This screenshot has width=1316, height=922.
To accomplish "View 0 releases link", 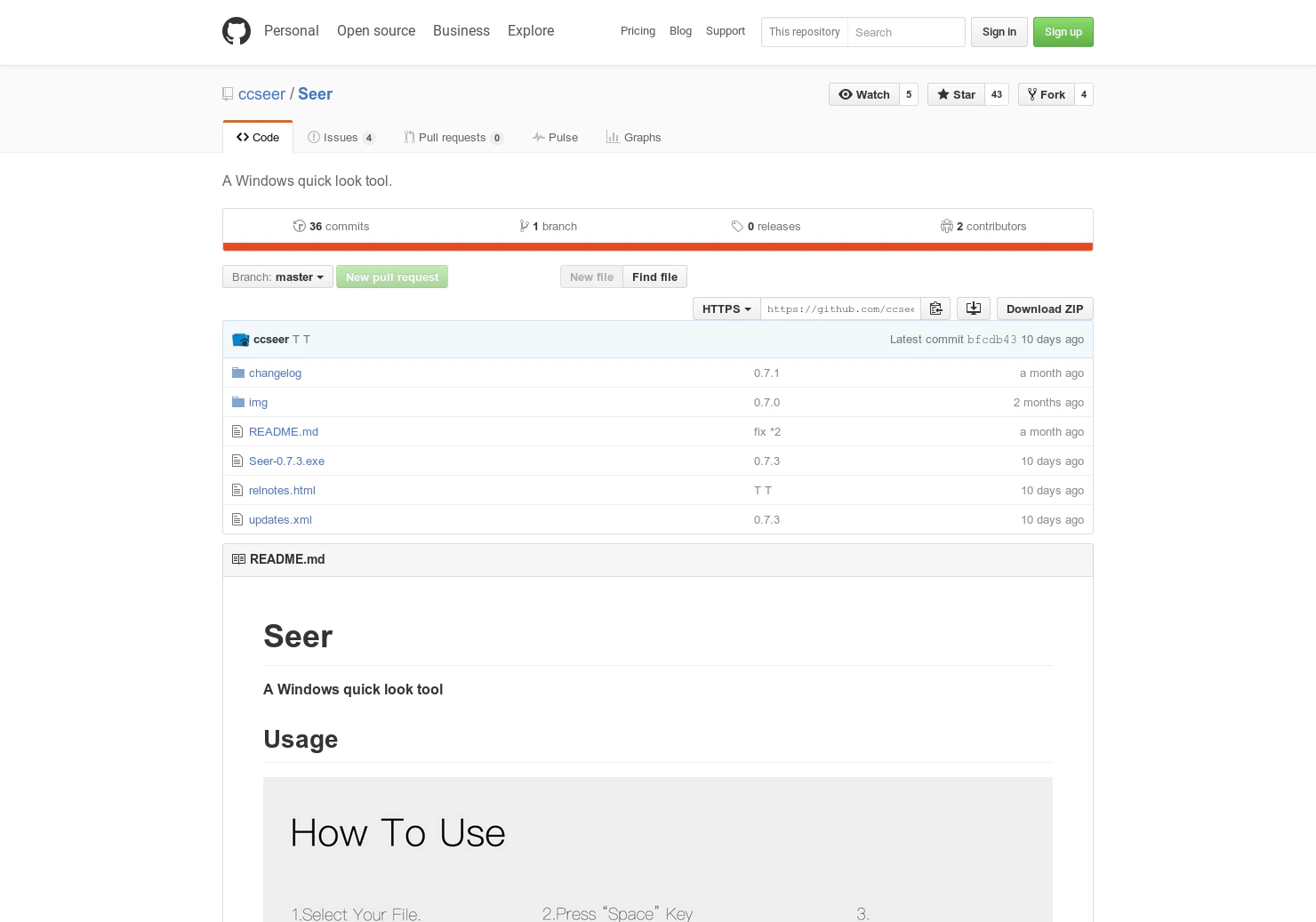I will tap(766, 226).
